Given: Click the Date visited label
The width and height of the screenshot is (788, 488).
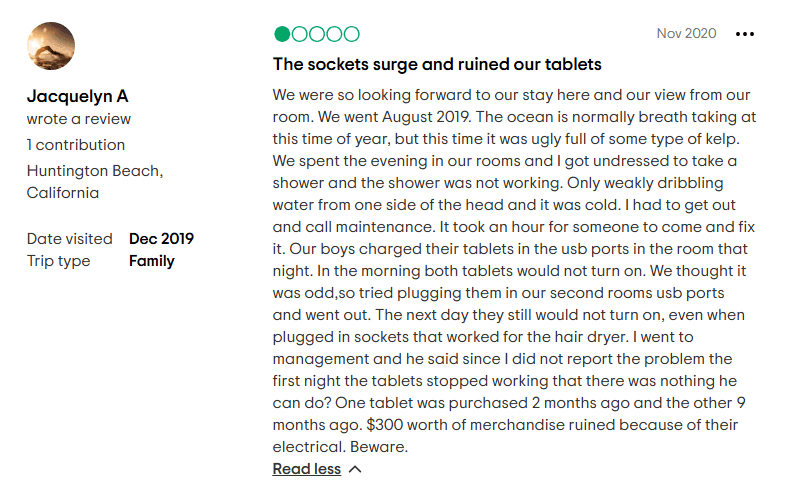Looking at the screenshot, I should coord(69,238).
